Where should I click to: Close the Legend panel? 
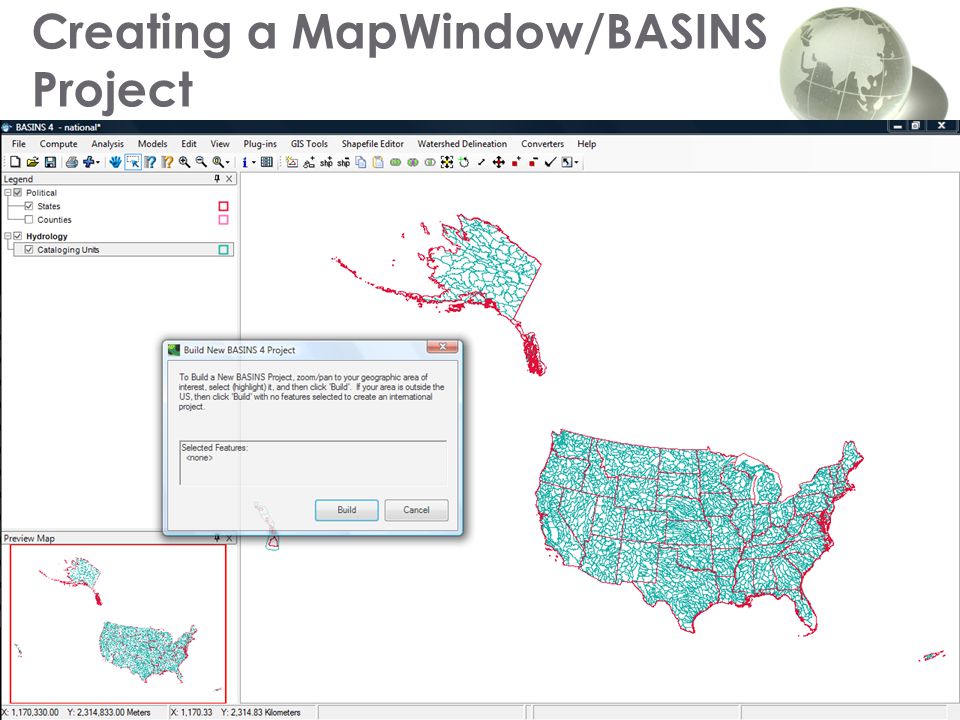(x=229, y=179)
